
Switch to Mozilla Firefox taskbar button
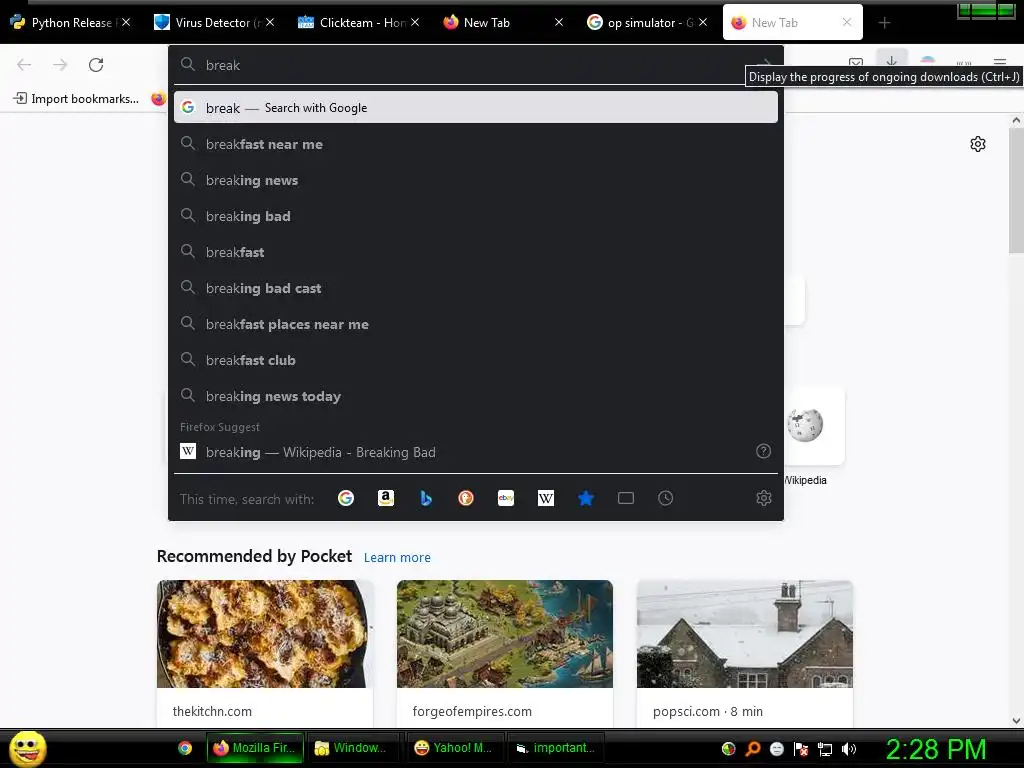pyautogui.click(x=255, y=748)
